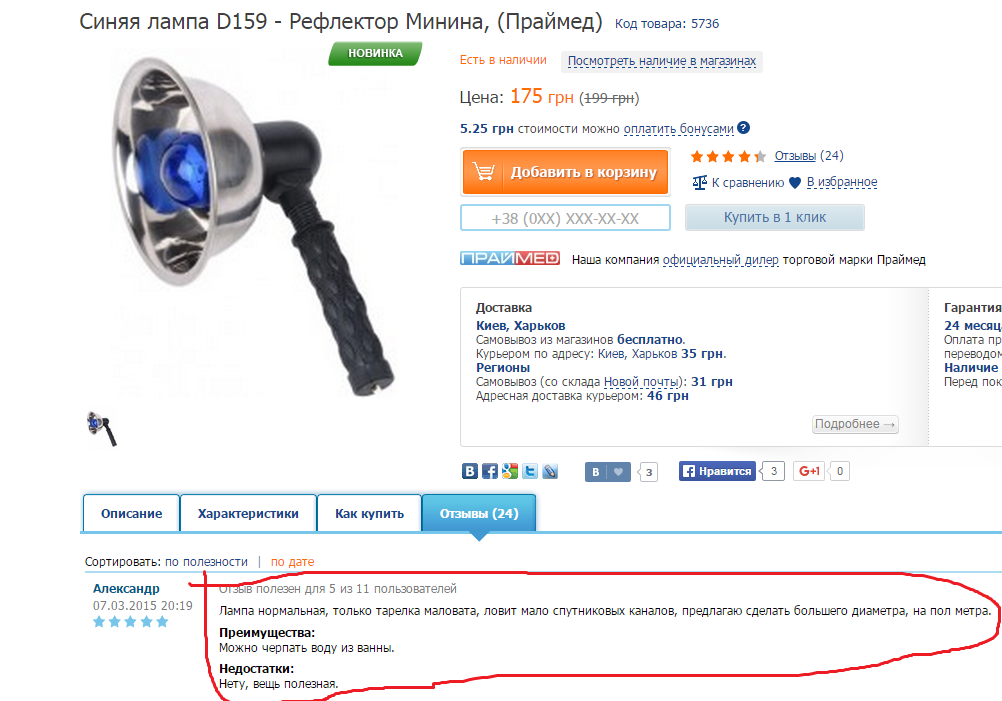Share via LiveJournal pencil icon
Screen dimensions: 1002x701
(550, 471)
